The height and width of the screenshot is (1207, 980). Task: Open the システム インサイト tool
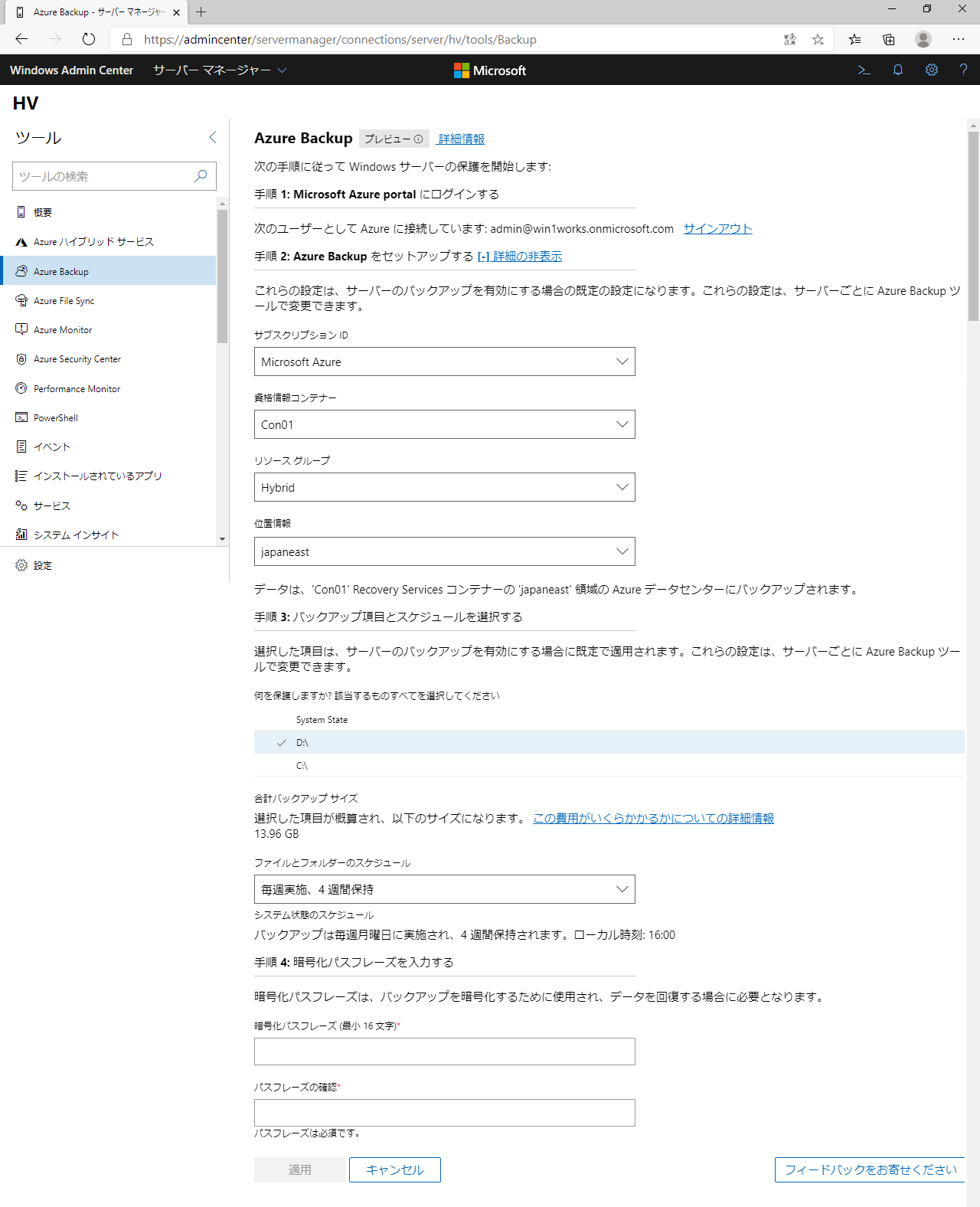(x=109, y=535)
